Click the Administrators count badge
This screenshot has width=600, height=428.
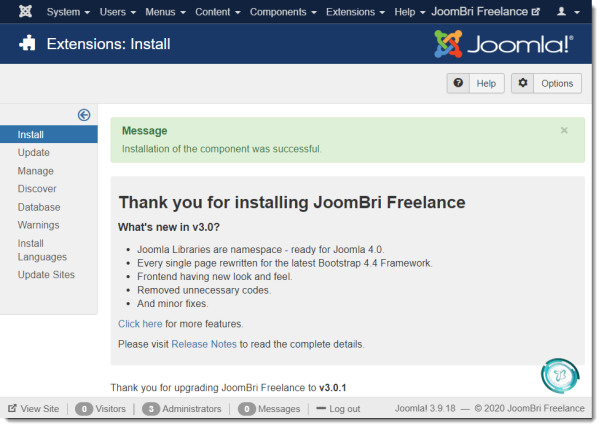[x=151, y=409]
